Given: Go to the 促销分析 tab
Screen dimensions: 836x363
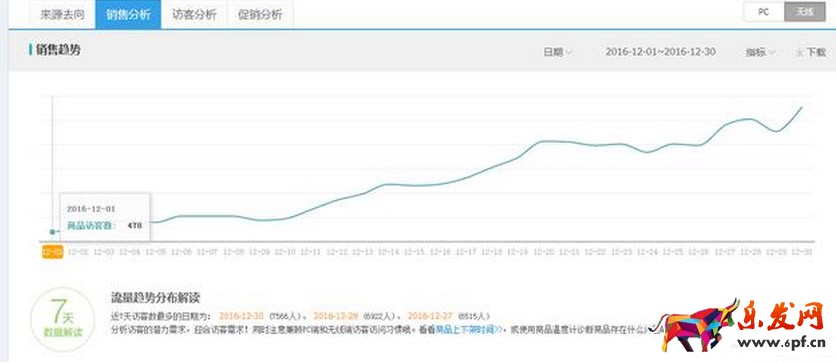Looking at the screenshot, I should click(260, 14).
